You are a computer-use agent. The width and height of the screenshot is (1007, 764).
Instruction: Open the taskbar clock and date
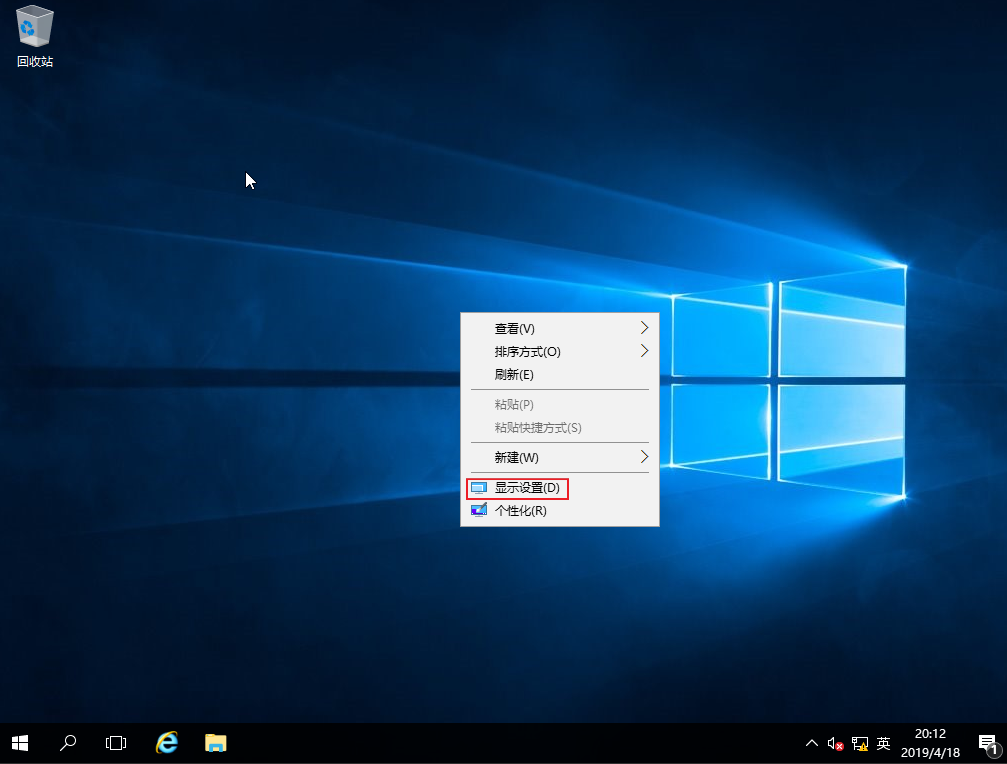pyautogui.click(x=930, y=743)
